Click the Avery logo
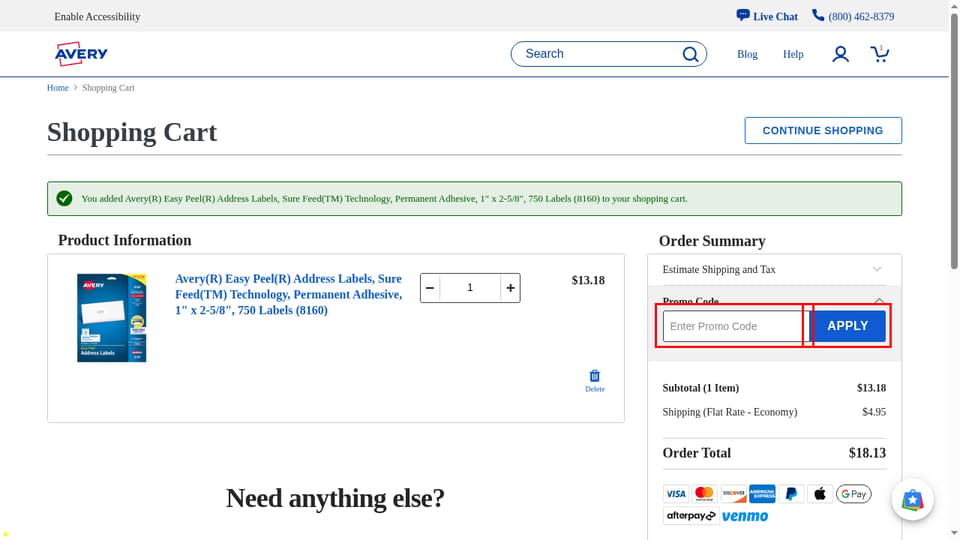Screen dimensions: 960x540 81,54
